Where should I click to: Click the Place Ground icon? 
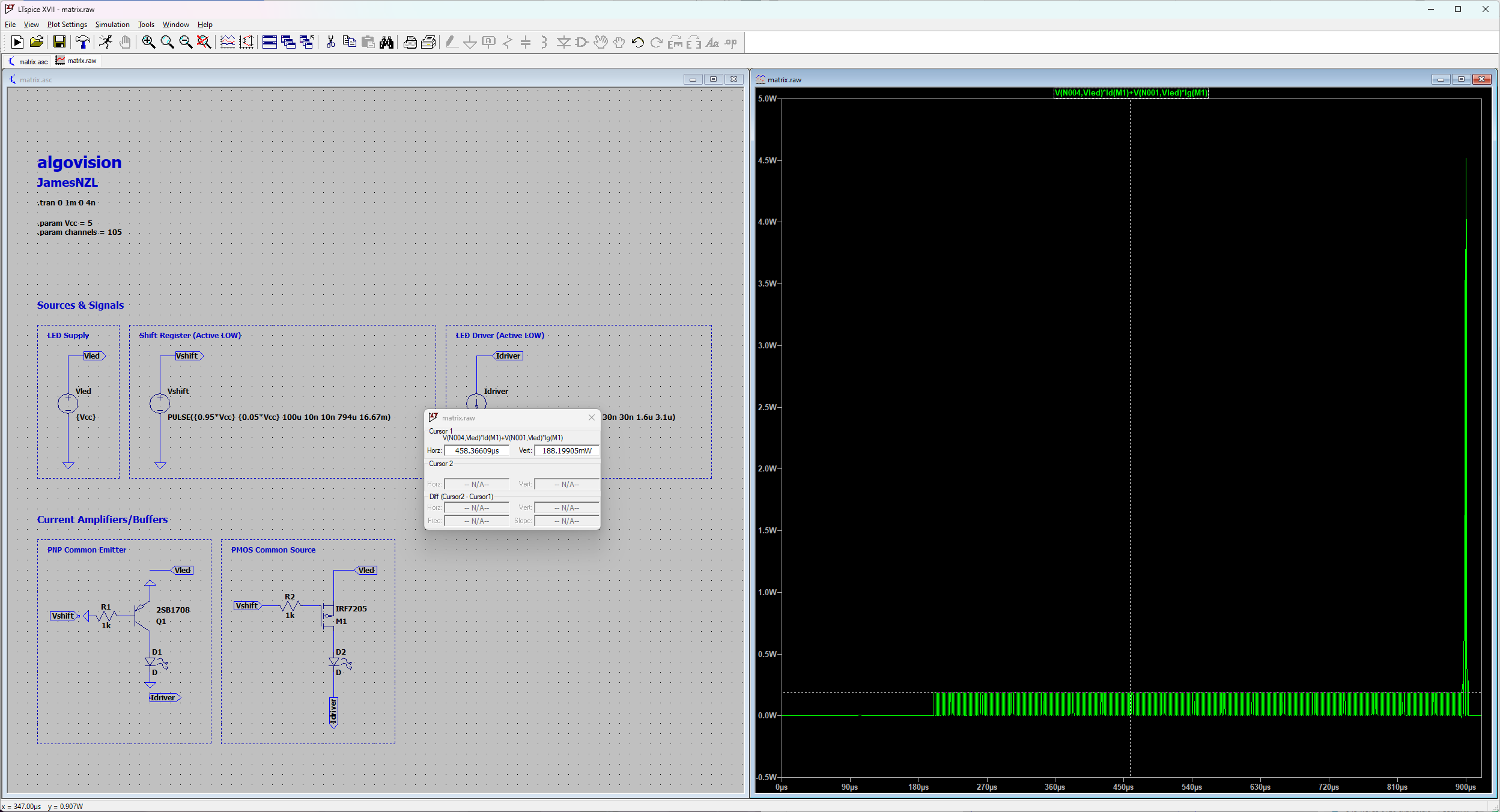(x=470, y=42)
